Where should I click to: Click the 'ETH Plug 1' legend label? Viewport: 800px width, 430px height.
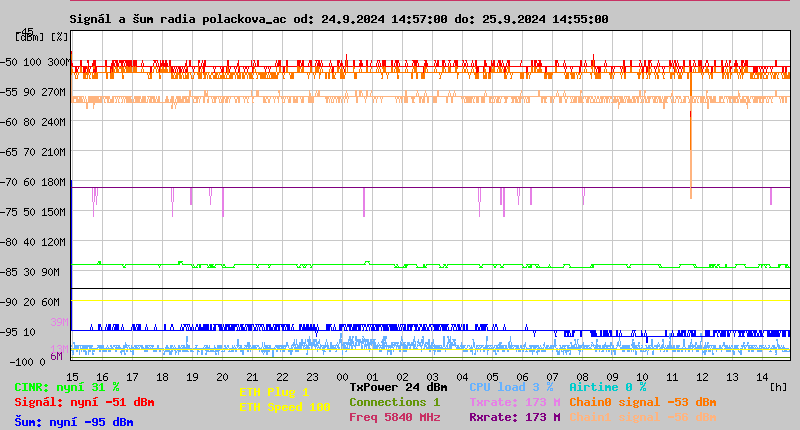(274, 392)
